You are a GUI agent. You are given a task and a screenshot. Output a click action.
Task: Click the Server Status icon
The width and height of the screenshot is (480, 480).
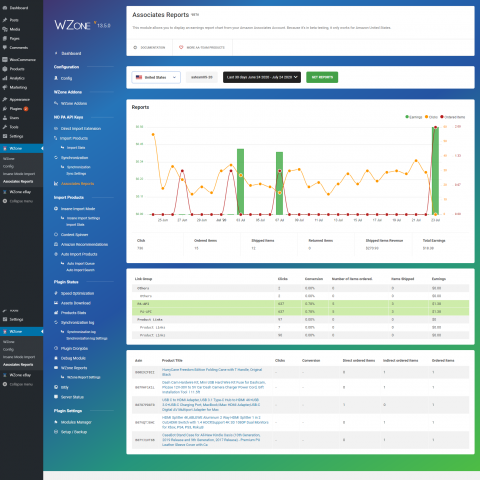(56, 397)
